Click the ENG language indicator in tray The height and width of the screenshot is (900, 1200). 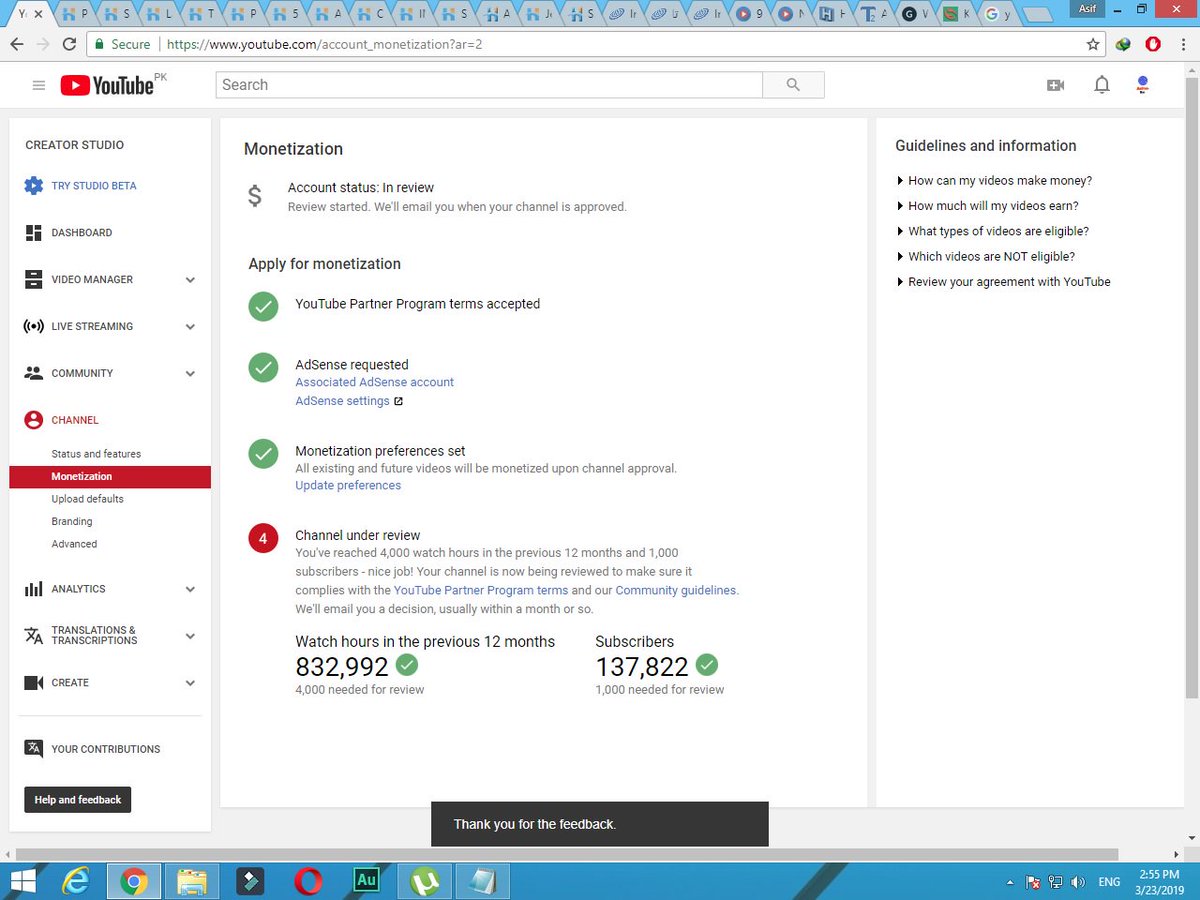[x=1109, y=882]
